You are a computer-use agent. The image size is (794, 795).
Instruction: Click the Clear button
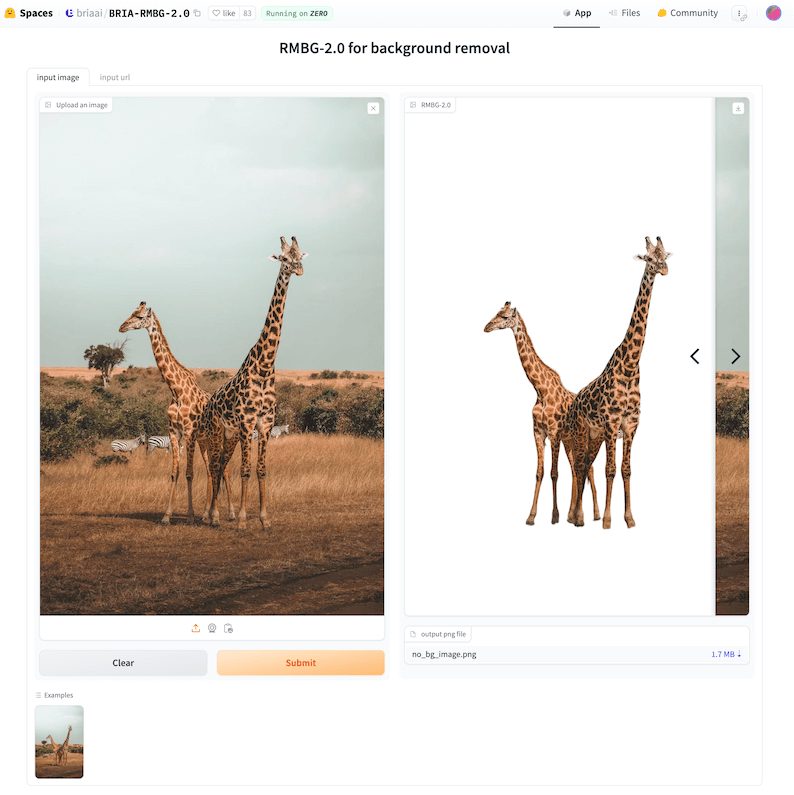point(123,663)
